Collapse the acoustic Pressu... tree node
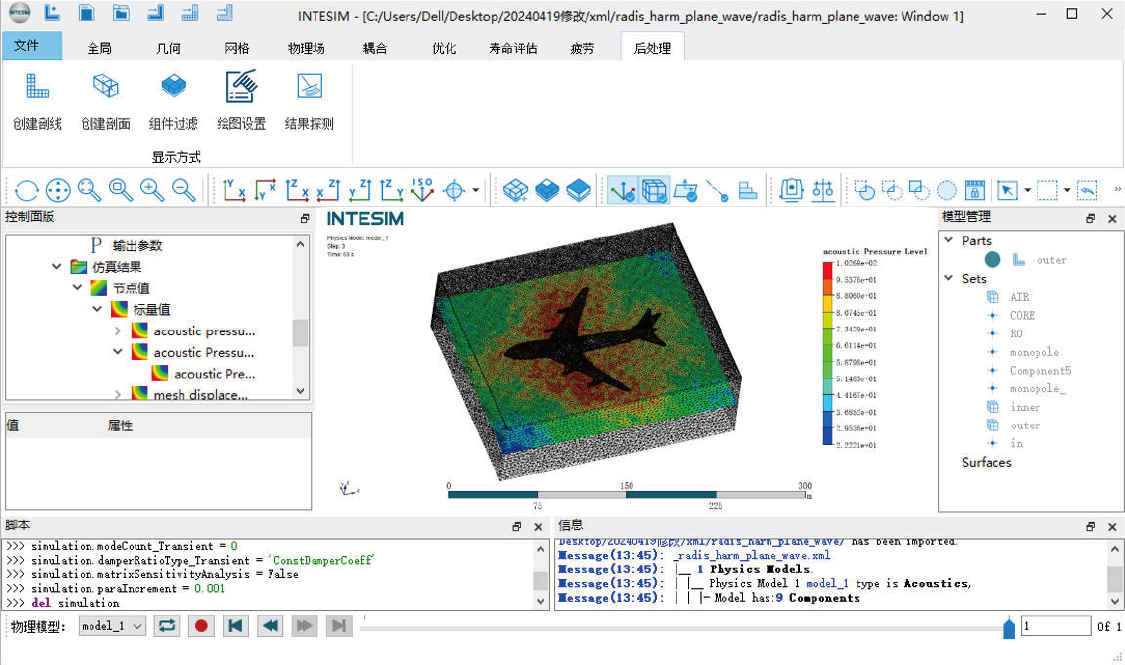The image size is (1125, 665). (x=118, y=352)
